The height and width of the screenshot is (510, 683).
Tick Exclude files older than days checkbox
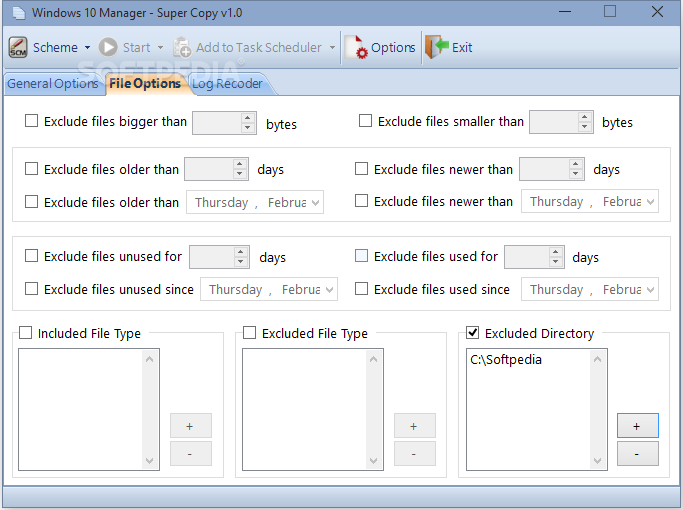[31, 169]
